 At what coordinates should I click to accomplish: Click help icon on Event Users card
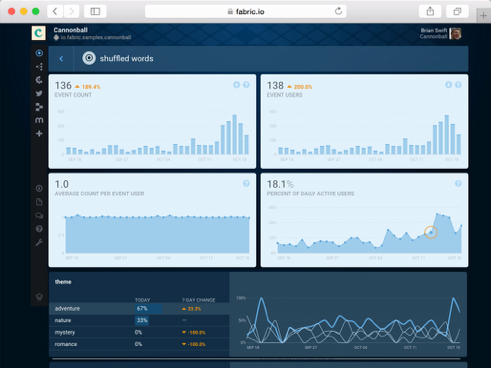(458, 85)
